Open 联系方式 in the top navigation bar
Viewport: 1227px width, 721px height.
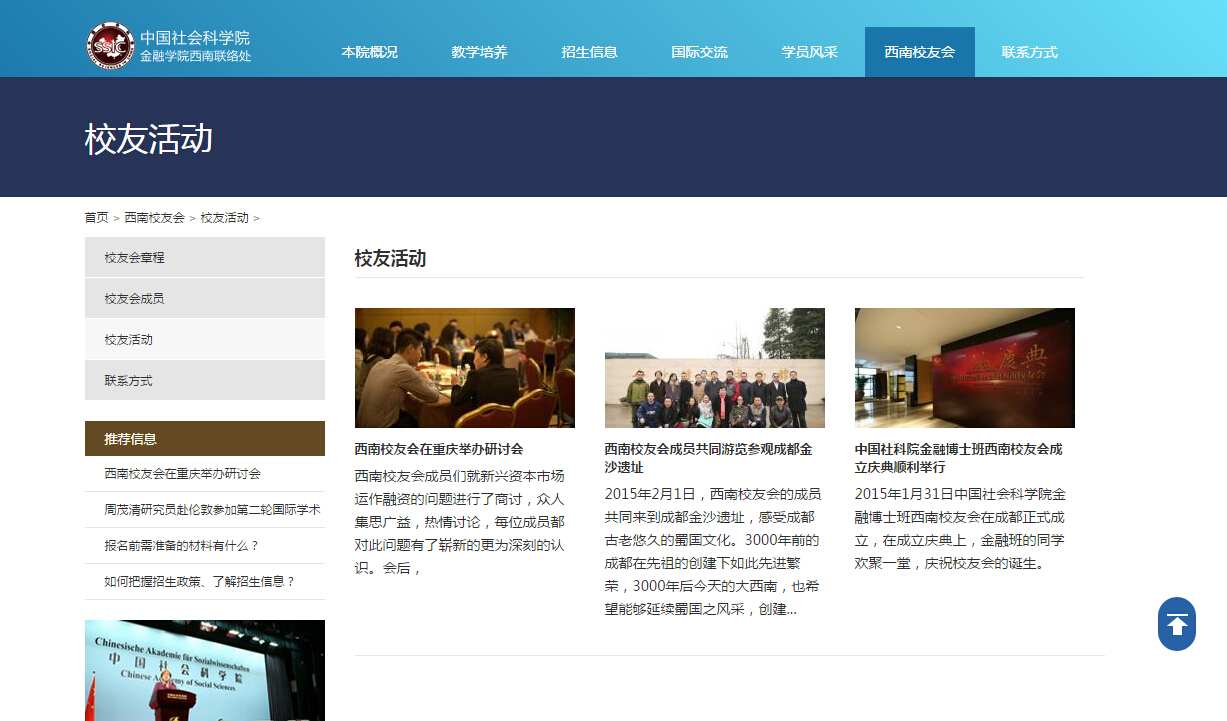click(x=1029, y=52)
